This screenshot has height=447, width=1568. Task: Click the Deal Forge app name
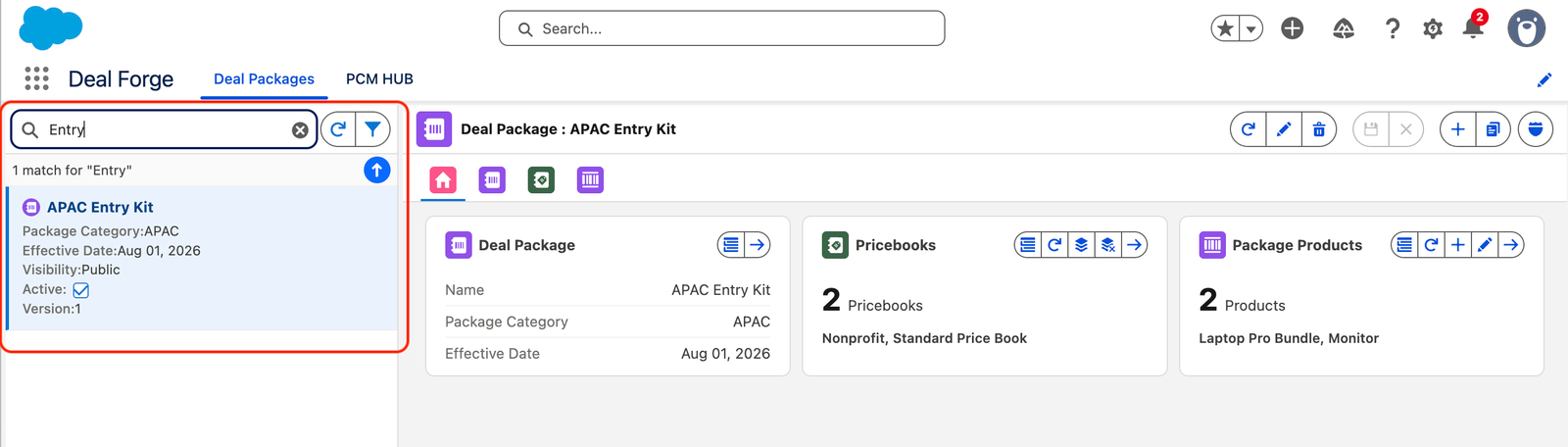(121, 79)
